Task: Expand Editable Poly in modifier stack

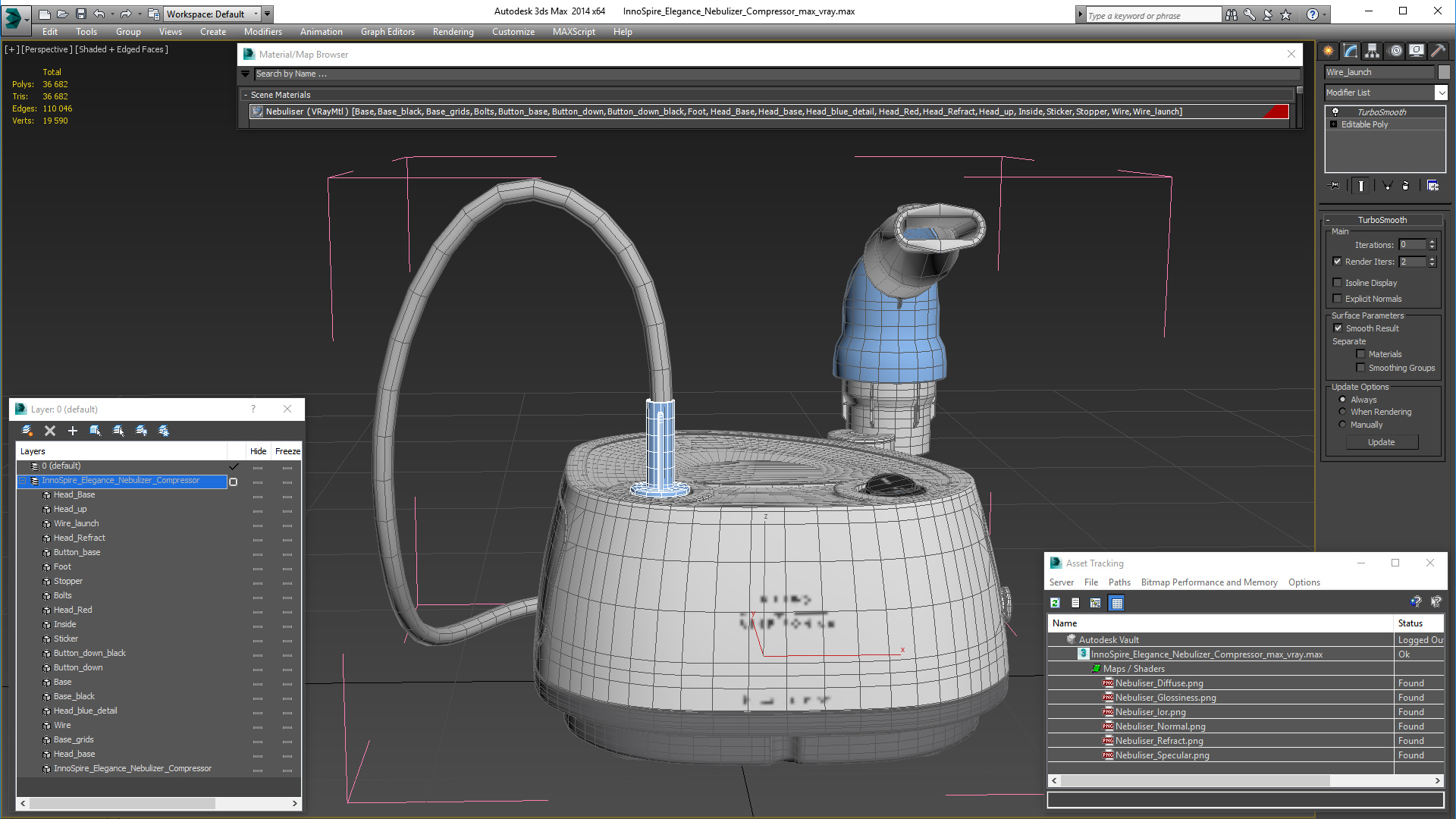Action: click(x=1334, y=124)
